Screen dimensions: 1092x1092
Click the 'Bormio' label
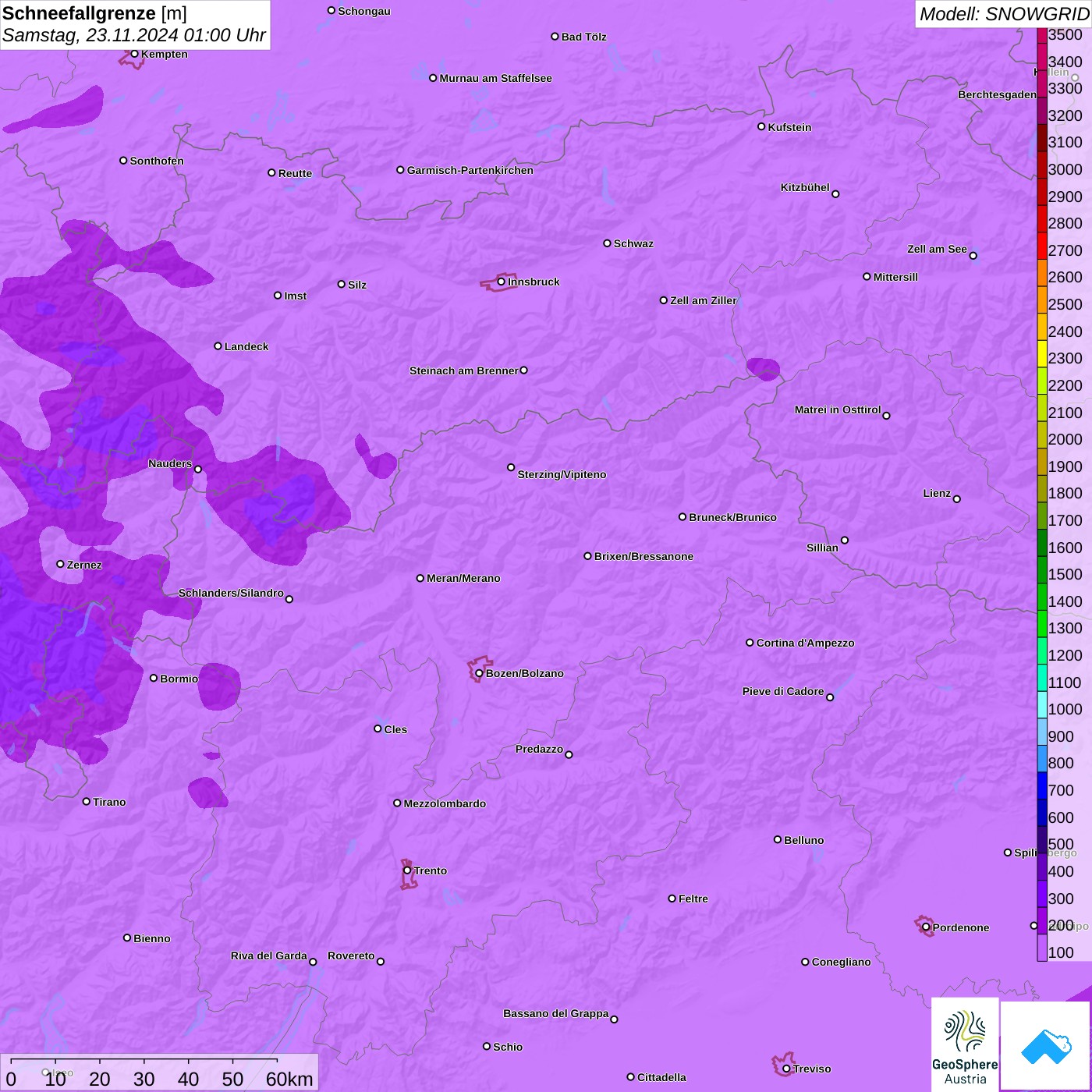pos(179,679)
